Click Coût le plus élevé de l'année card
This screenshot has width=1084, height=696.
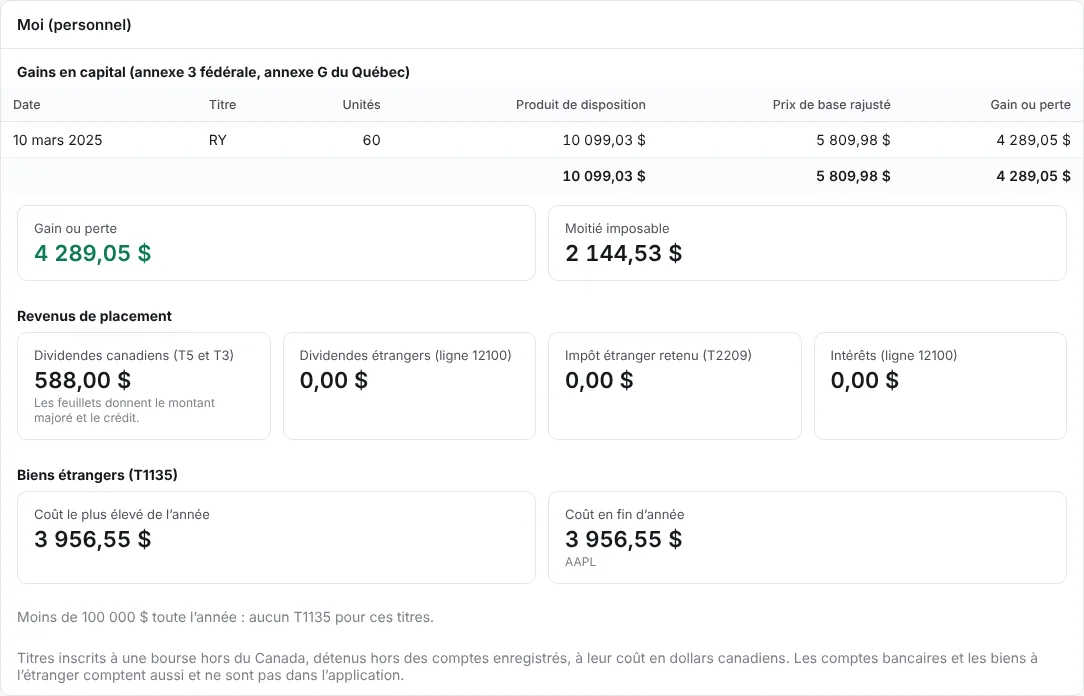(x=277, y=537)
